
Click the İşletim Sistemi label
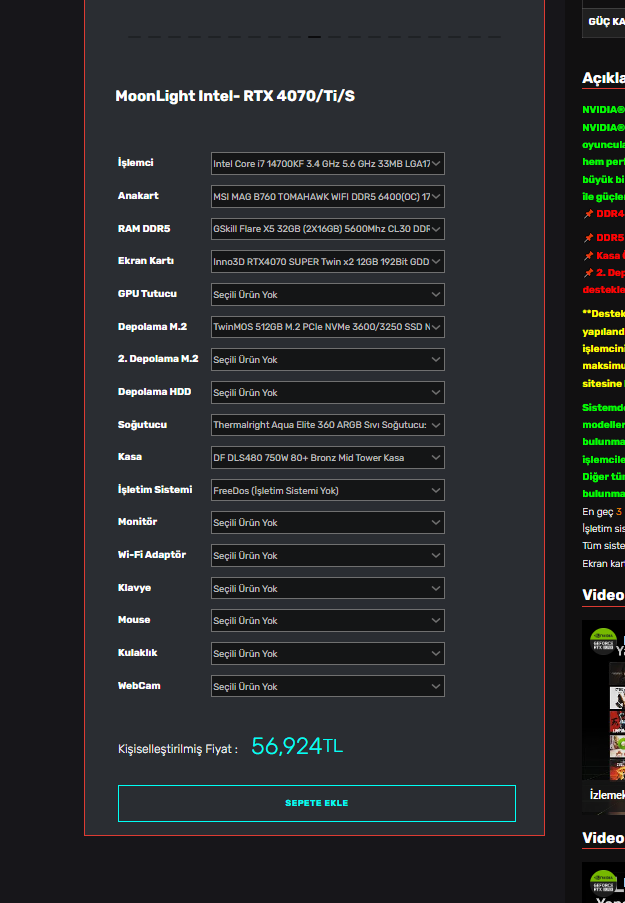(x=155, y=490)
